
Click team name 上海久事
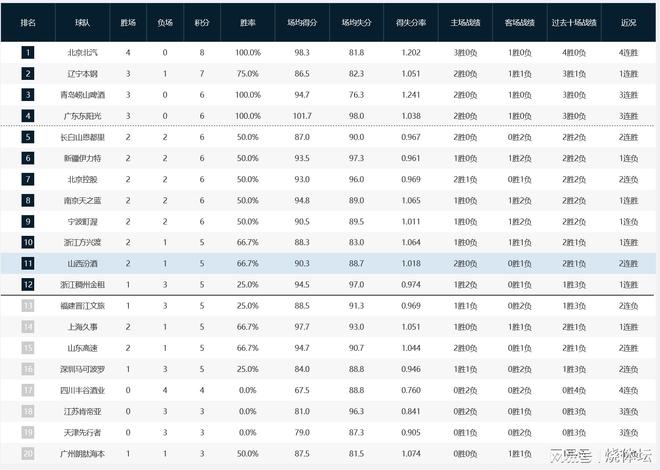[x=84, y=326]
